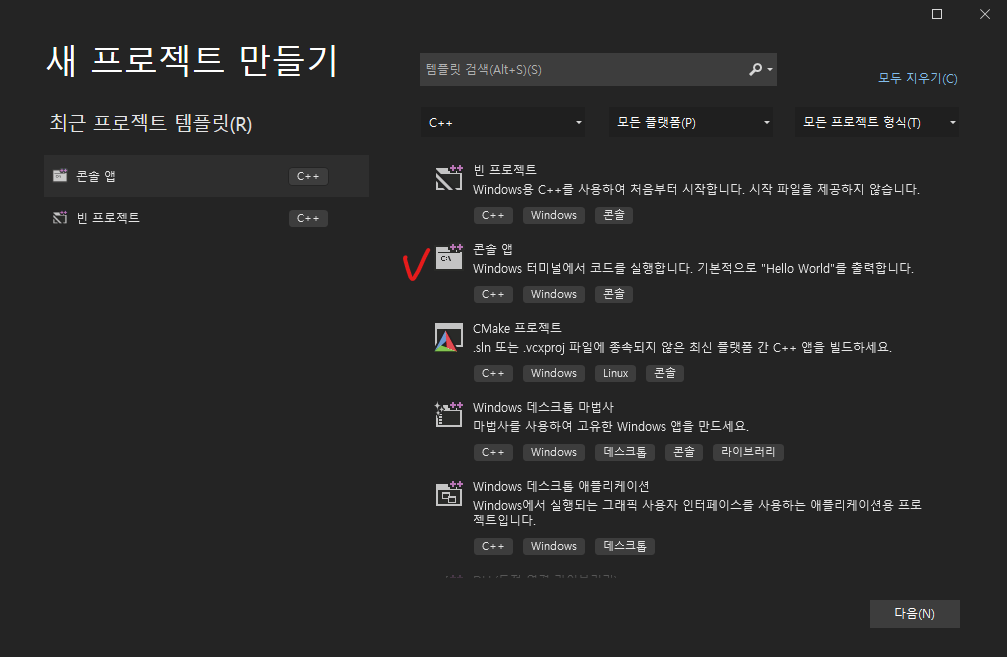Click Windows tag under CMake 프로젝트
The height and width of the screenshot is (657, 1007).
554,373
